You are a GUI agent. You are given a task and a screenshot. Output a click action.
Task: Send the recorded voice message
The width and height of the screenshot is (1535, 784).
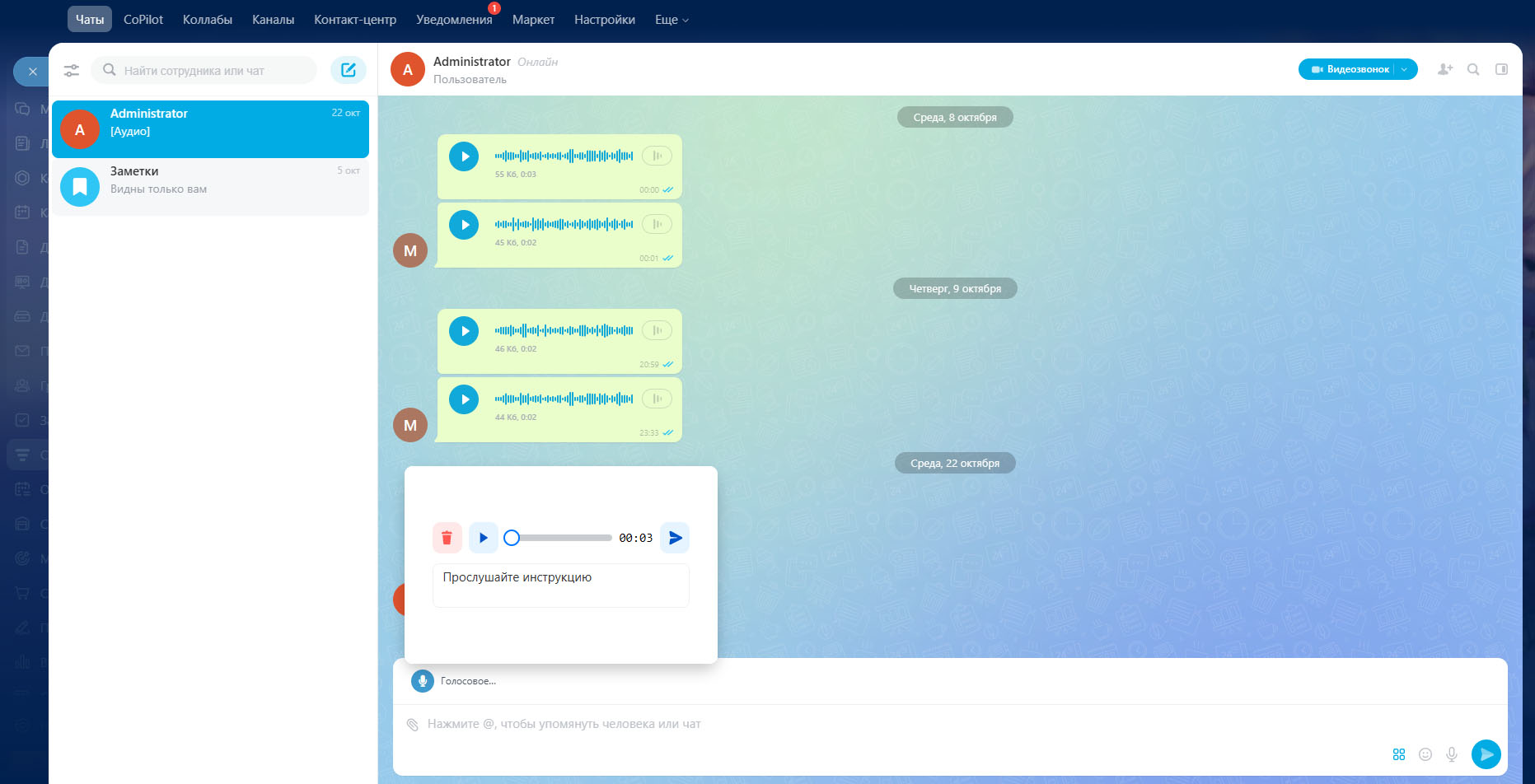675,538
